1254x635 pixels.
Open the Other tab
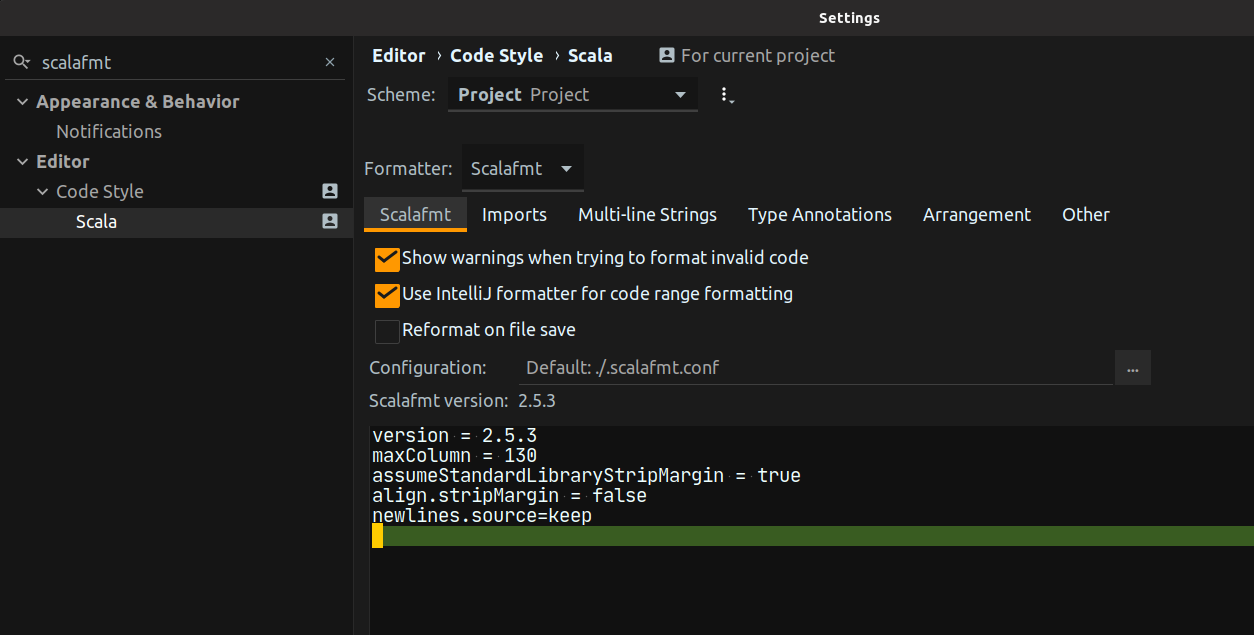1086,215
